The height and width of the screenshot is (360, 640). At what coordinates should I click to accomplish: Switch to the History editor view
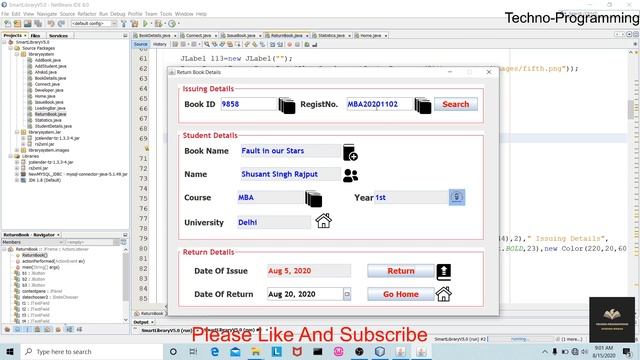pyautogui.click(x=160, y=44)
